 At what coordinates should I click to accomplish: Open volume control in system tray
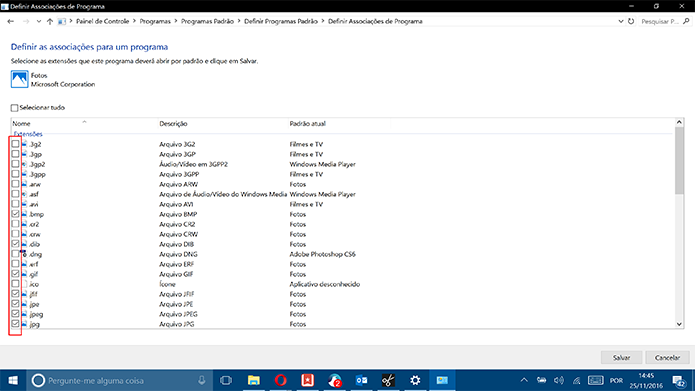click(x=559, y=380)
